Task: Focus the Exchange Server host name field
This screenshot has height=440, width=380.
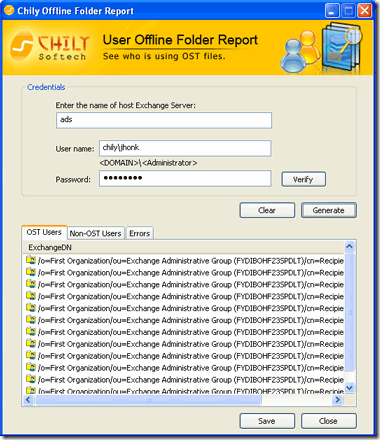Action: coord(164,120)
